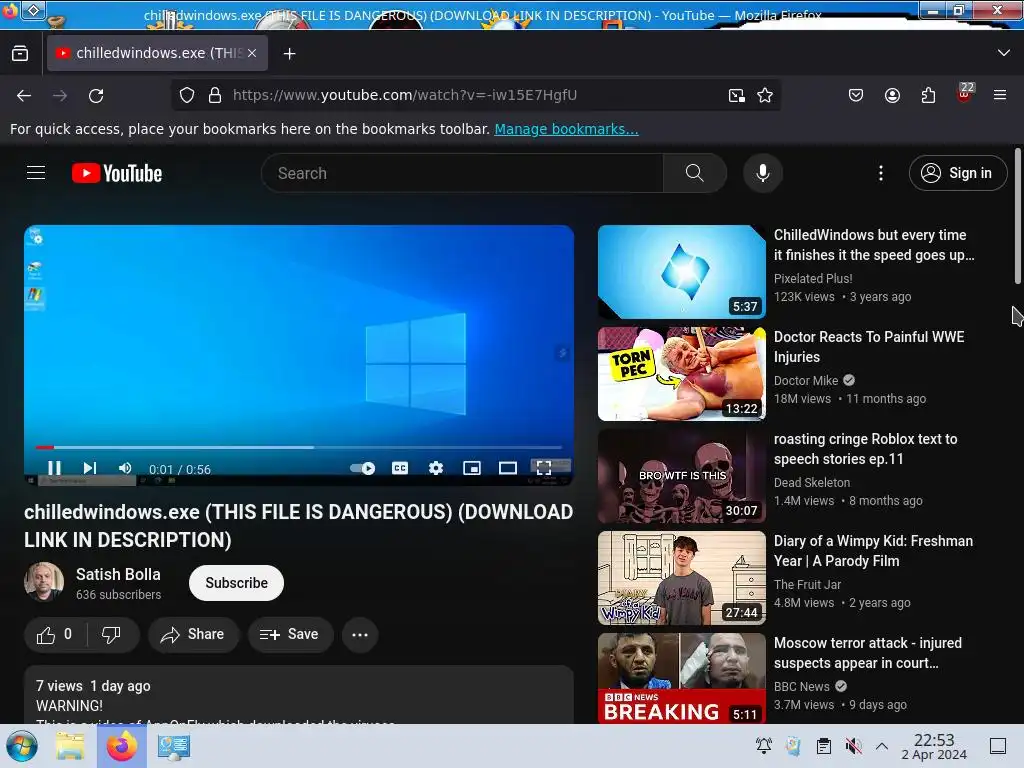Open the player settings gear
Screen dimensions: 1024x768
pyautogui.click(x=436, y=468)
